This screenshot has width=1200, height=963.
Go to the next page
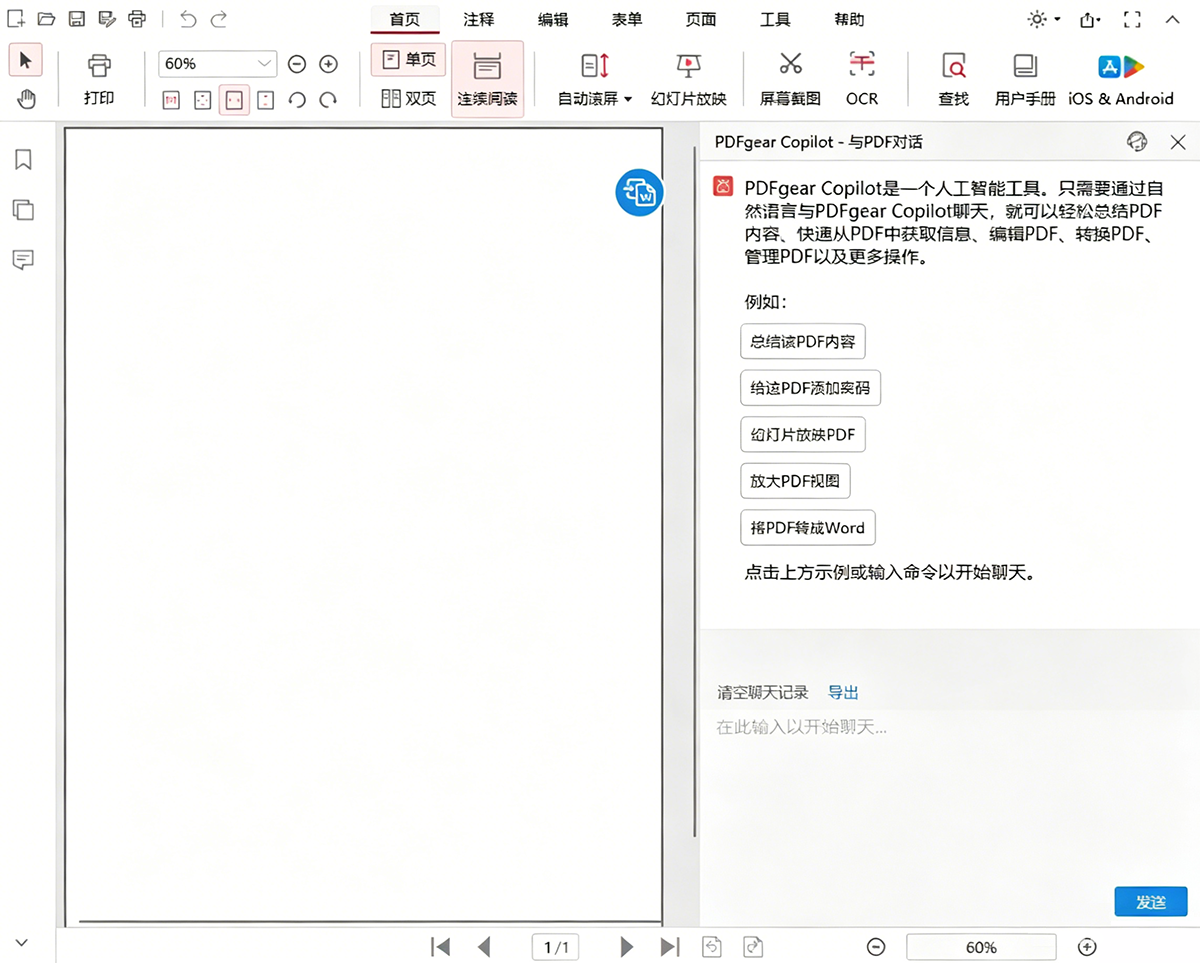pyautogui.click(x=627, y=946)
